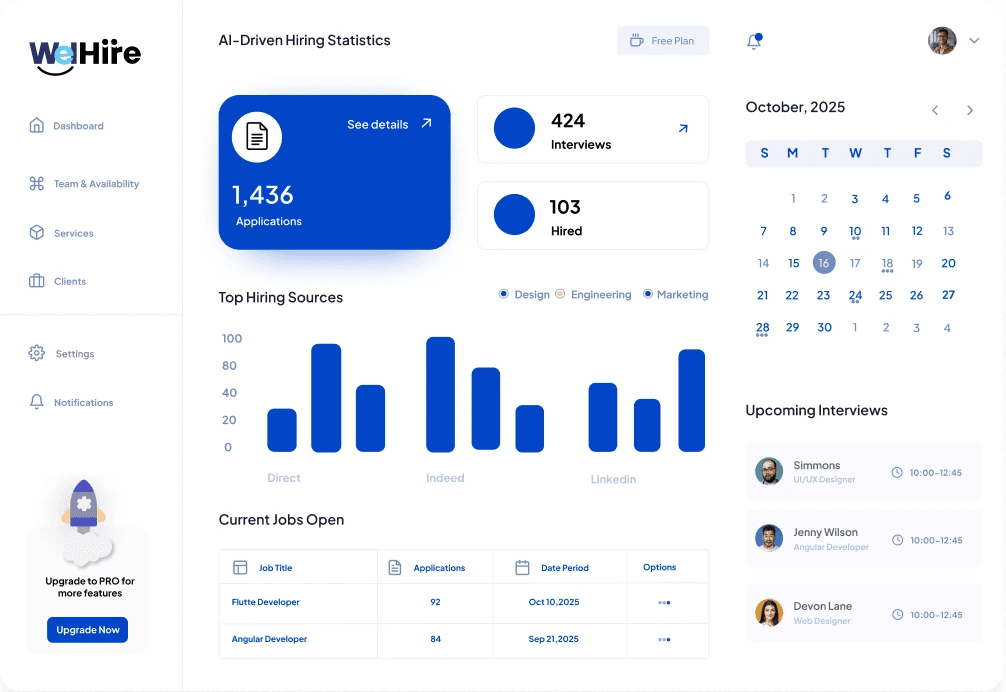Click clock icon on Devon Lane interview

(898, 614)
